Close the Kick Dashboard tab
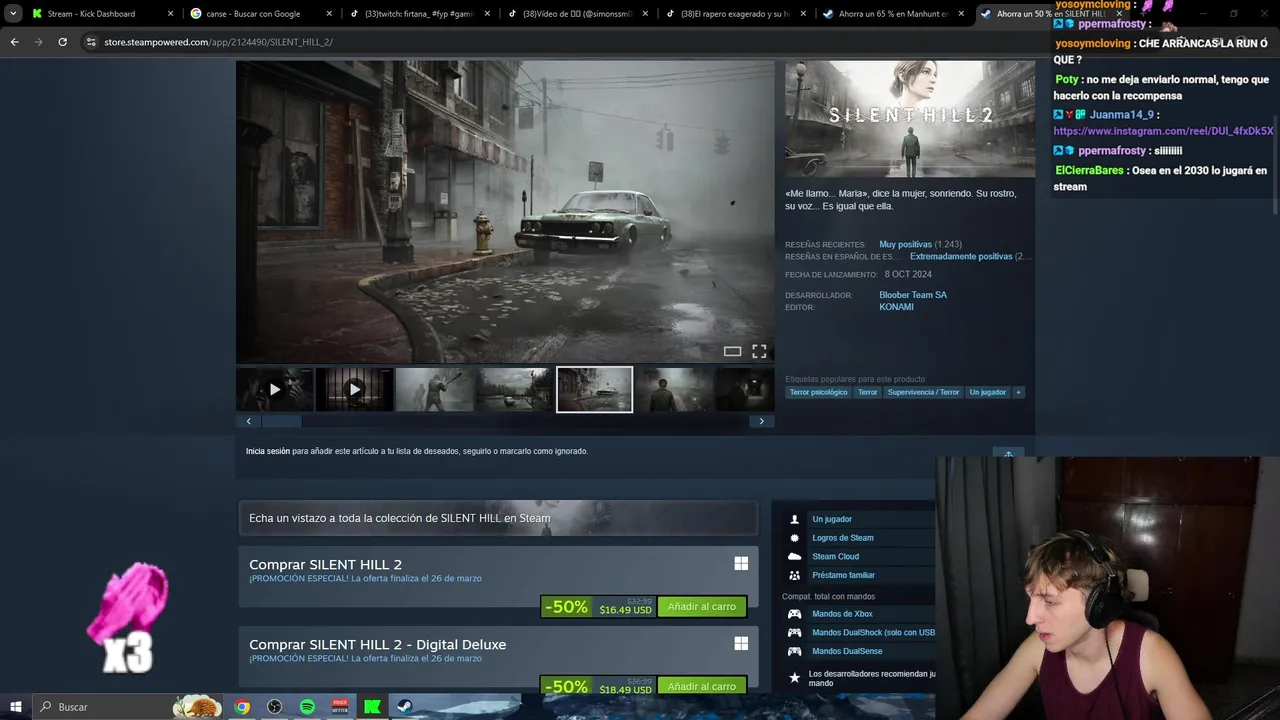The width and height of the screenshot is (1280, 720). point(170,14)
